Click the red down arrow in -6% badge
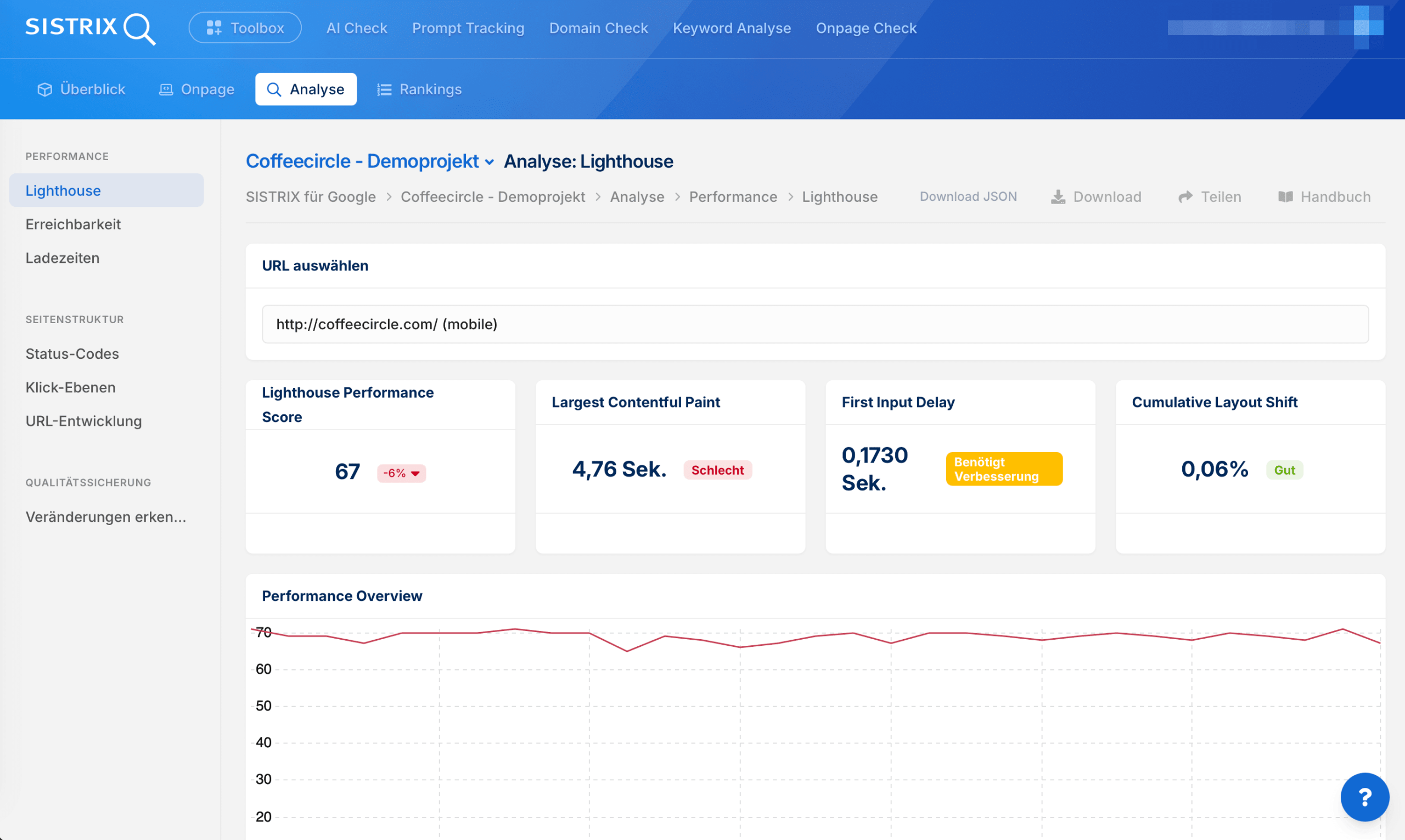Viewport: 1405px width, 840px height. pos(415,473)
